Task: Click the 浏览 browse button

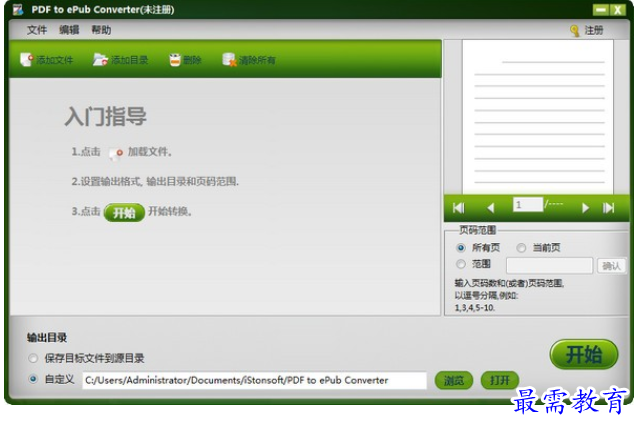Action: pyautogui.click(x=454, y=380)
